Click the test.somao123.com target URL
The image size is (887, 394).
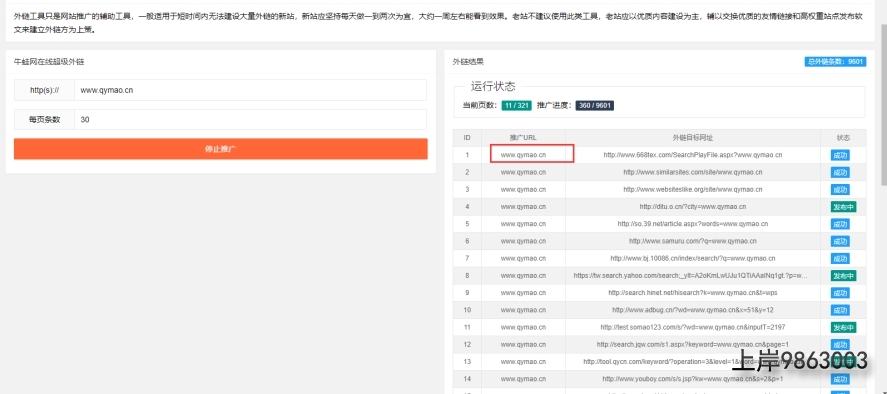692,327
